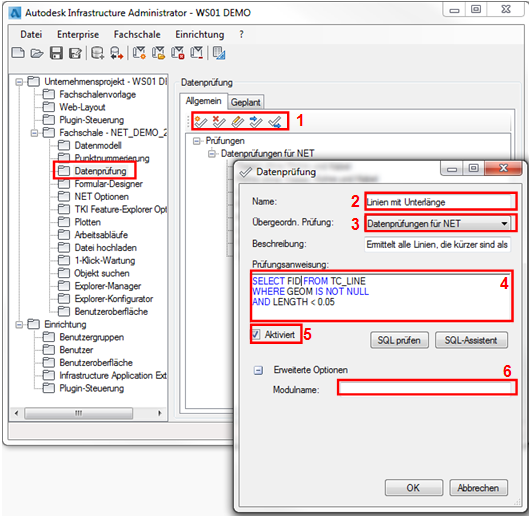This screenshot has width=529, height=516.
Task: Click the Beschreibung input field
Action: [x=438, y=244]
